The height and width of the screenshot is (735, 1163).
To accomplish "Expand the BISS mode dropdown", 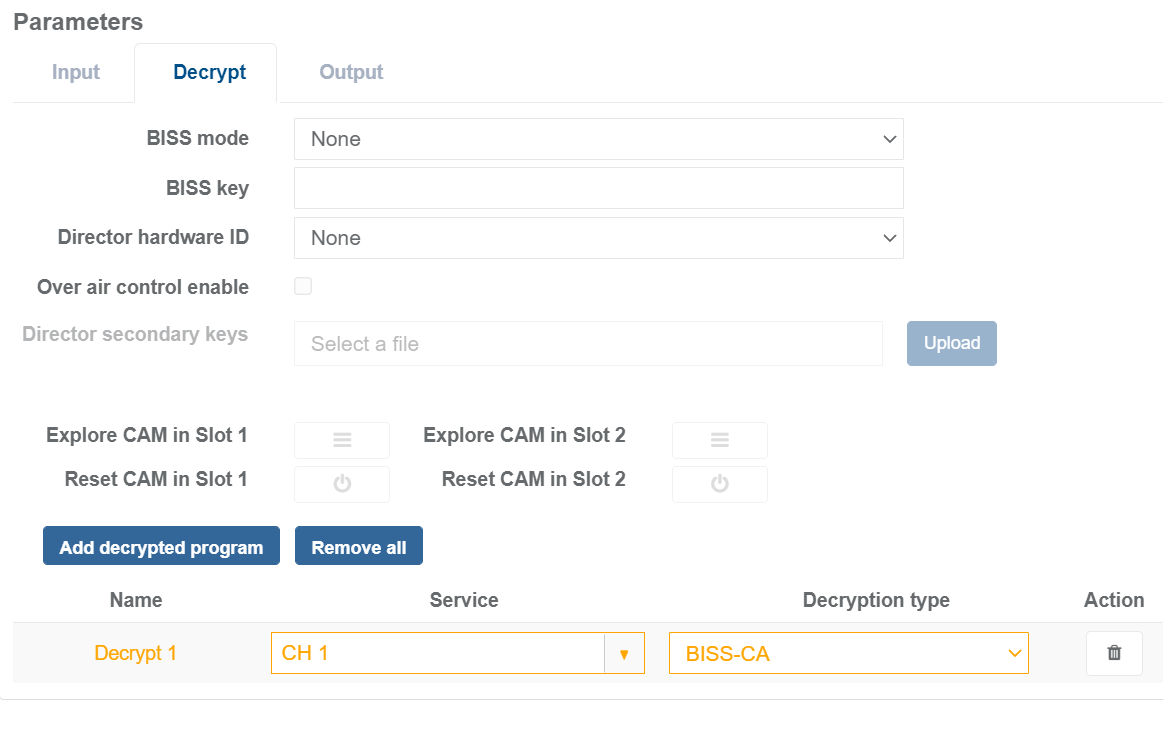I will click(598, 139).
